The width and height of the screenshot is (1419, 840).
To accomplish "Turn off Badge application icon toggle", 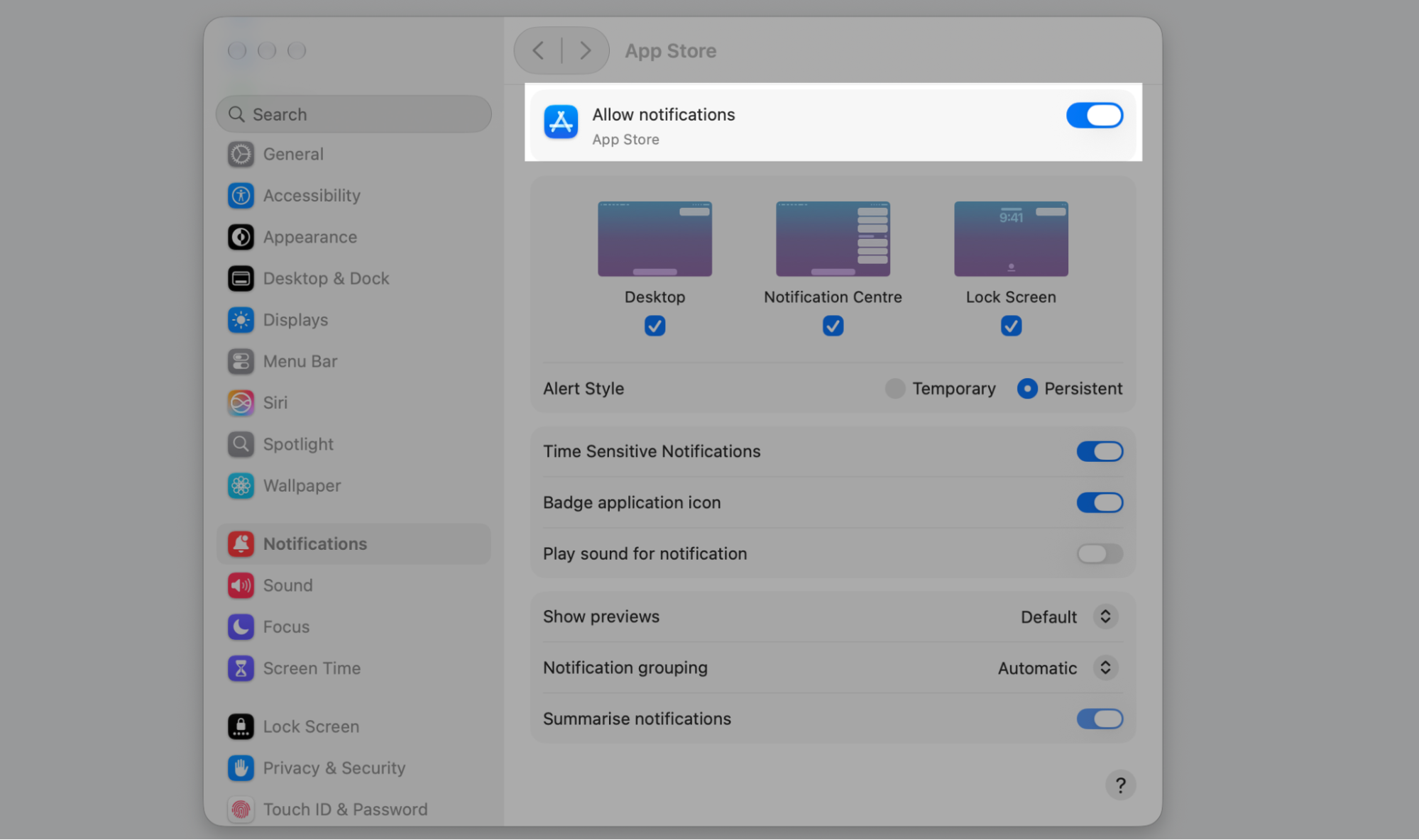I will (x=1100, y=502).
